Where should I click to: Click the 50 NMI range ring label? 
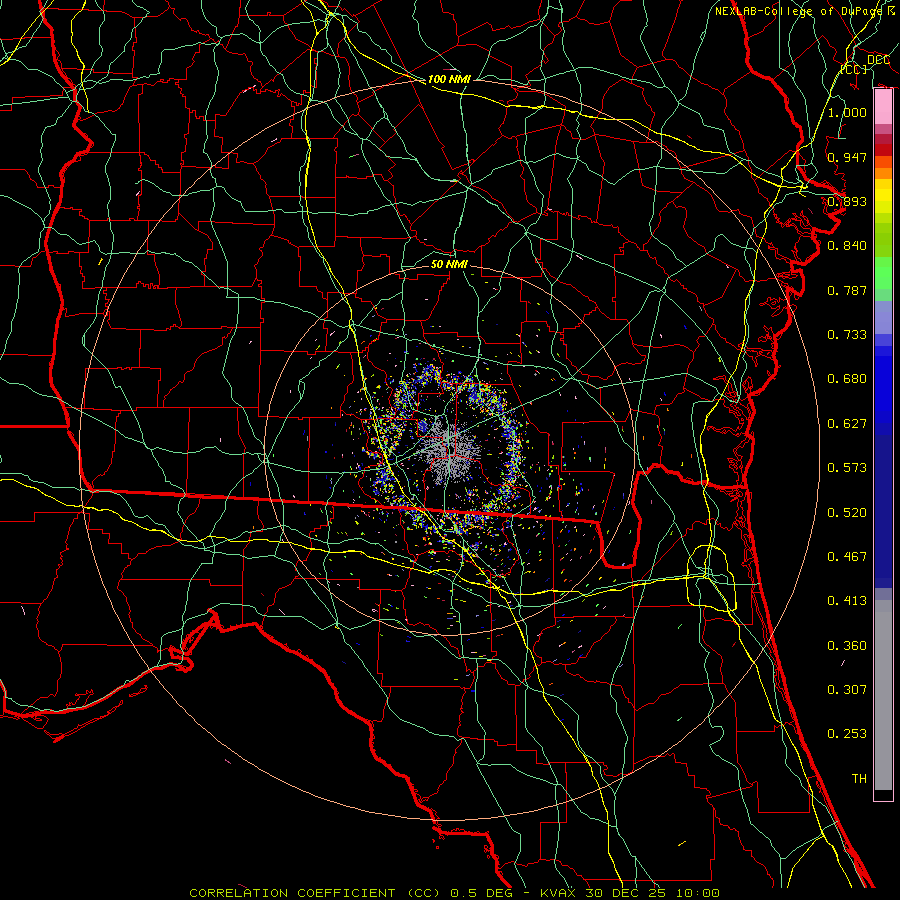click(449, 264)
